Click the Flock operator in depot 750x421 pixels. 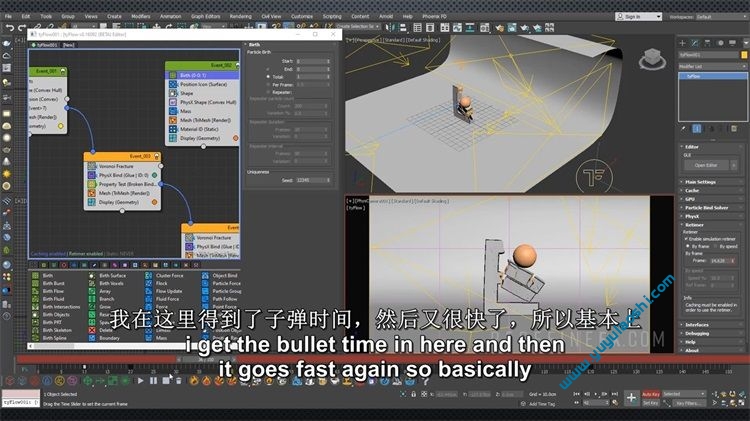click(x=156, y=283)
